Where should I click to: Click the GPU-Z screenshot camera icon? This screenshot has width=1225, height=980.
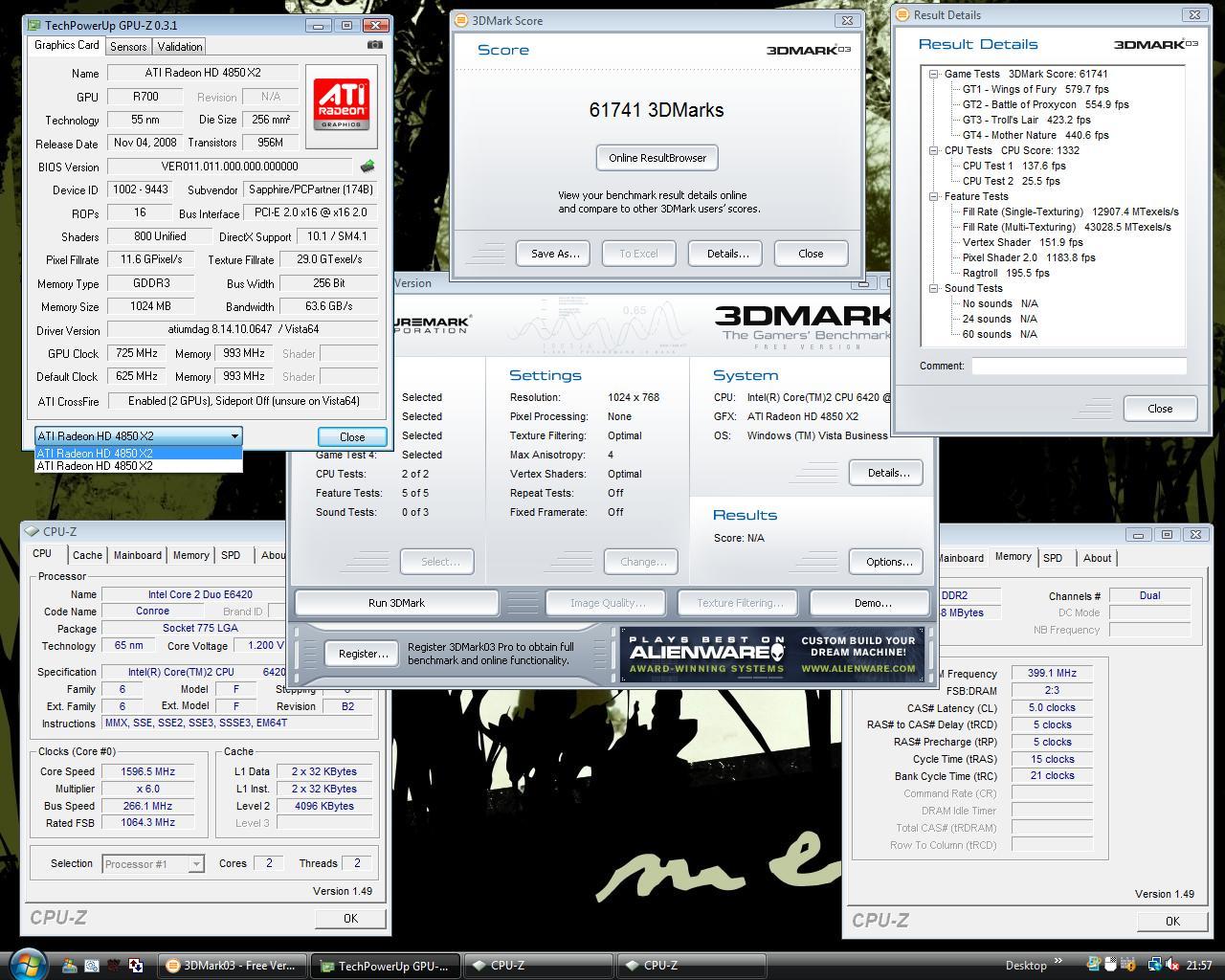coord(375,45)
